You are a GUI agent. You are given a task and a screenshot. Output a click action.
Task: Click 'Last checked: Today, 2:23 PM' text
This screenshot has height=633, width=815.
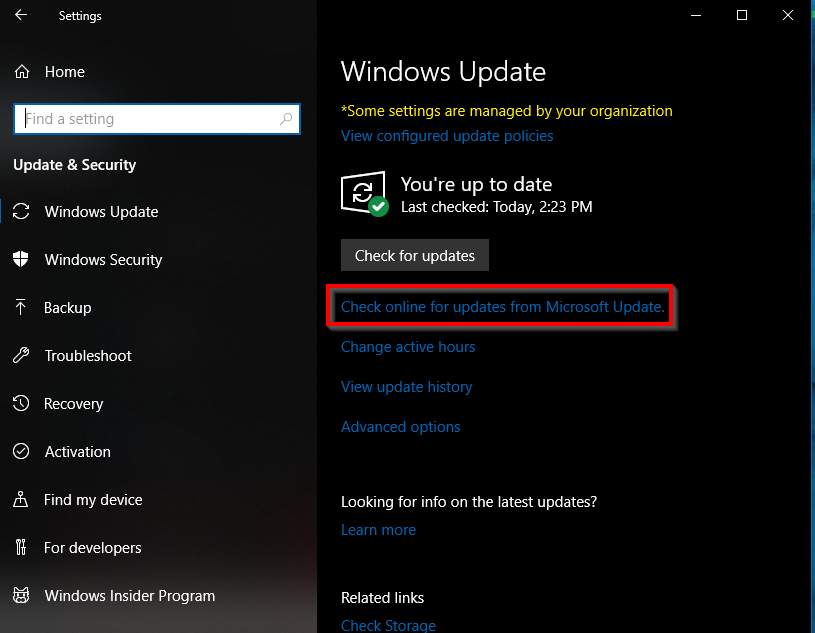click(x=496, y=207)
